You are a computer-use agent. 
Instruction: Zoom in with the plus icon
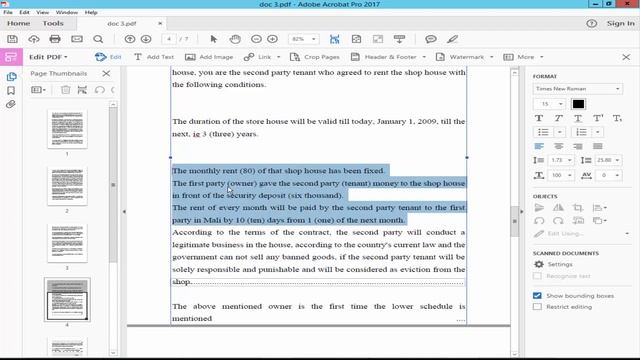click(x=272, y=39)
